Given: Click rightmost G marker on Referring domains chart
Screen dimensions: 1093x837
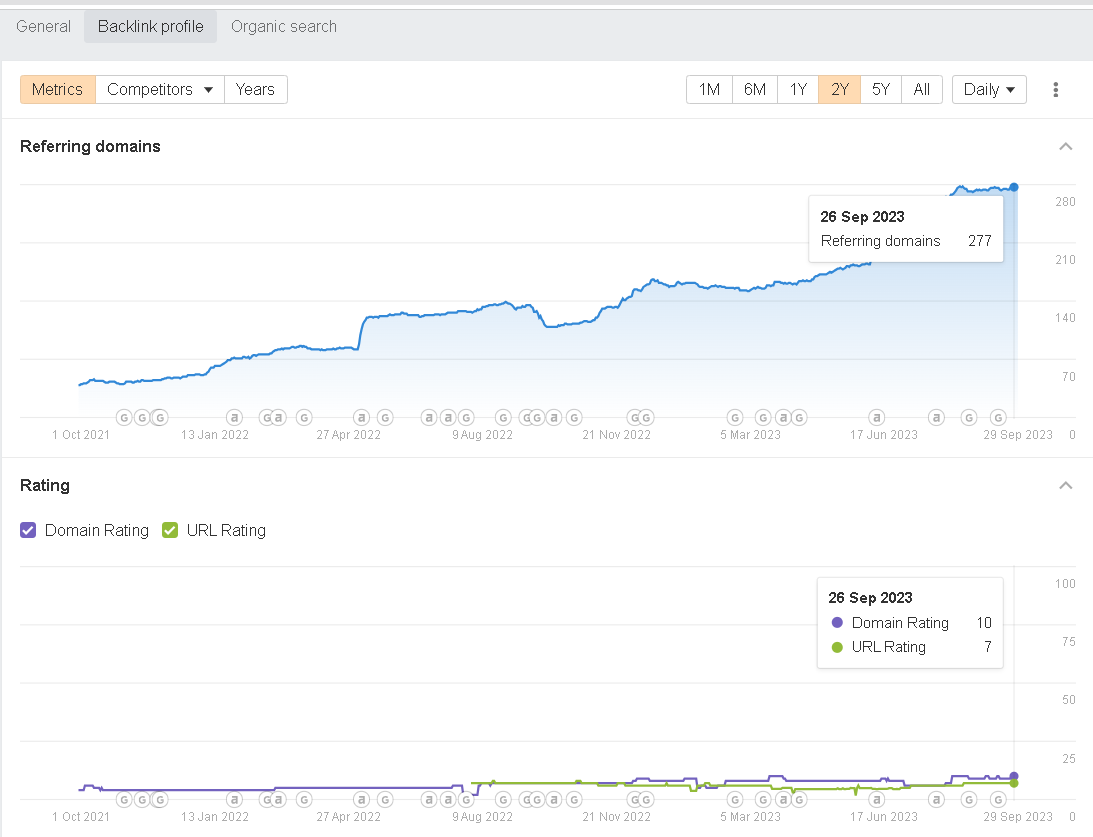Looking at the screenshot, I should (x=997, y=417).
